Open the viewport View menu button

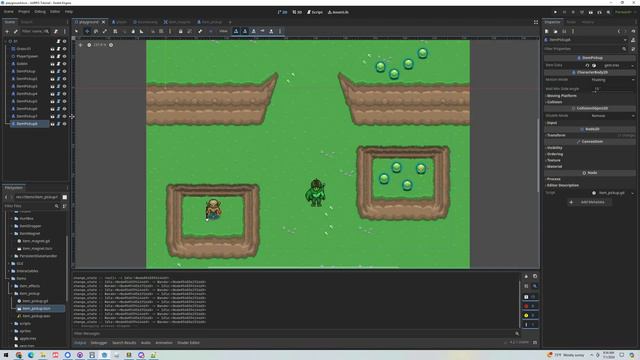click(223, 31)
